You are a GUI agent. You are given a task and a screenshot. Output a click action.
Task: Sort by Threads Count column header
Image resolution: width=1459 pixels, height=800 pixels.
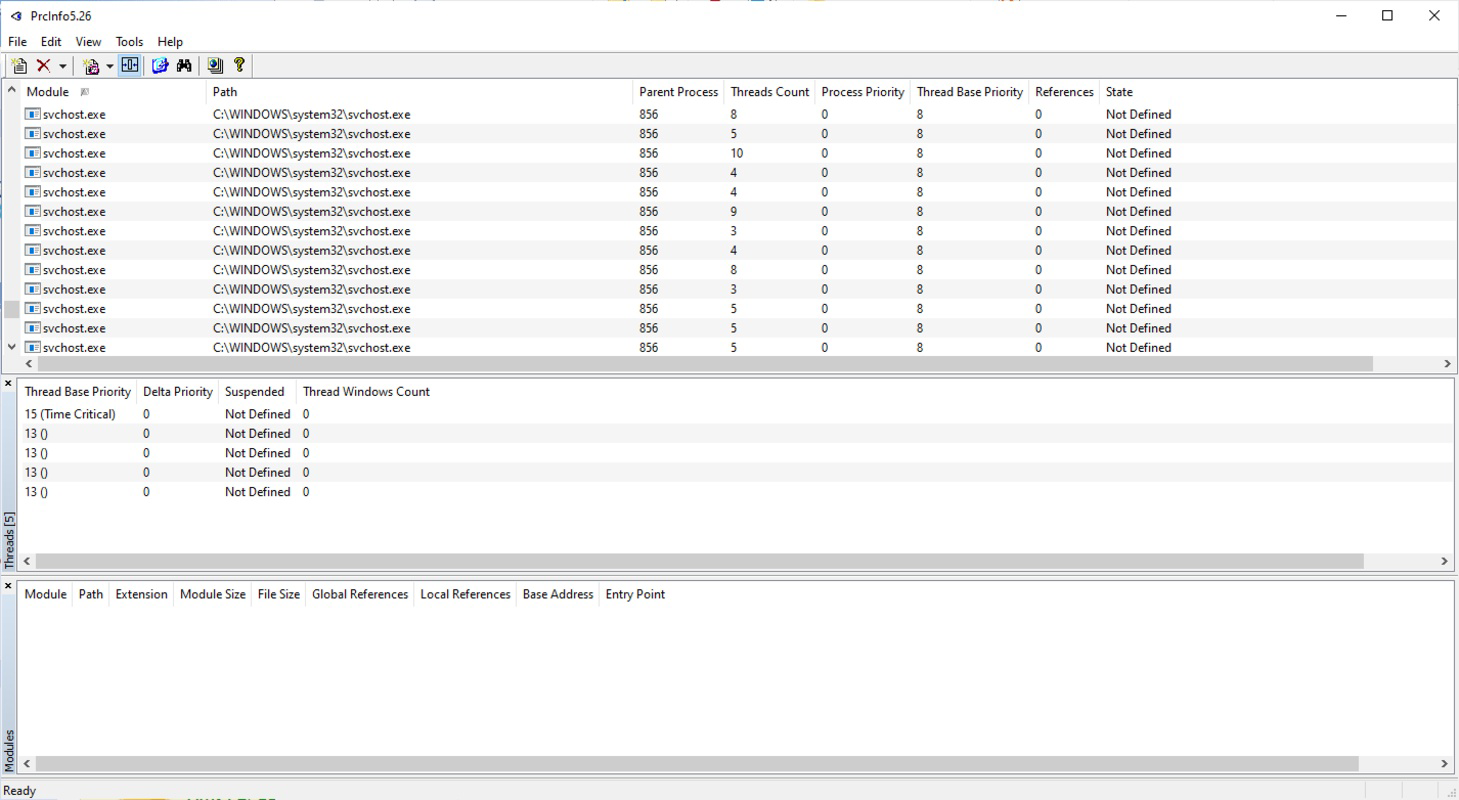click(x=769, y=92)
